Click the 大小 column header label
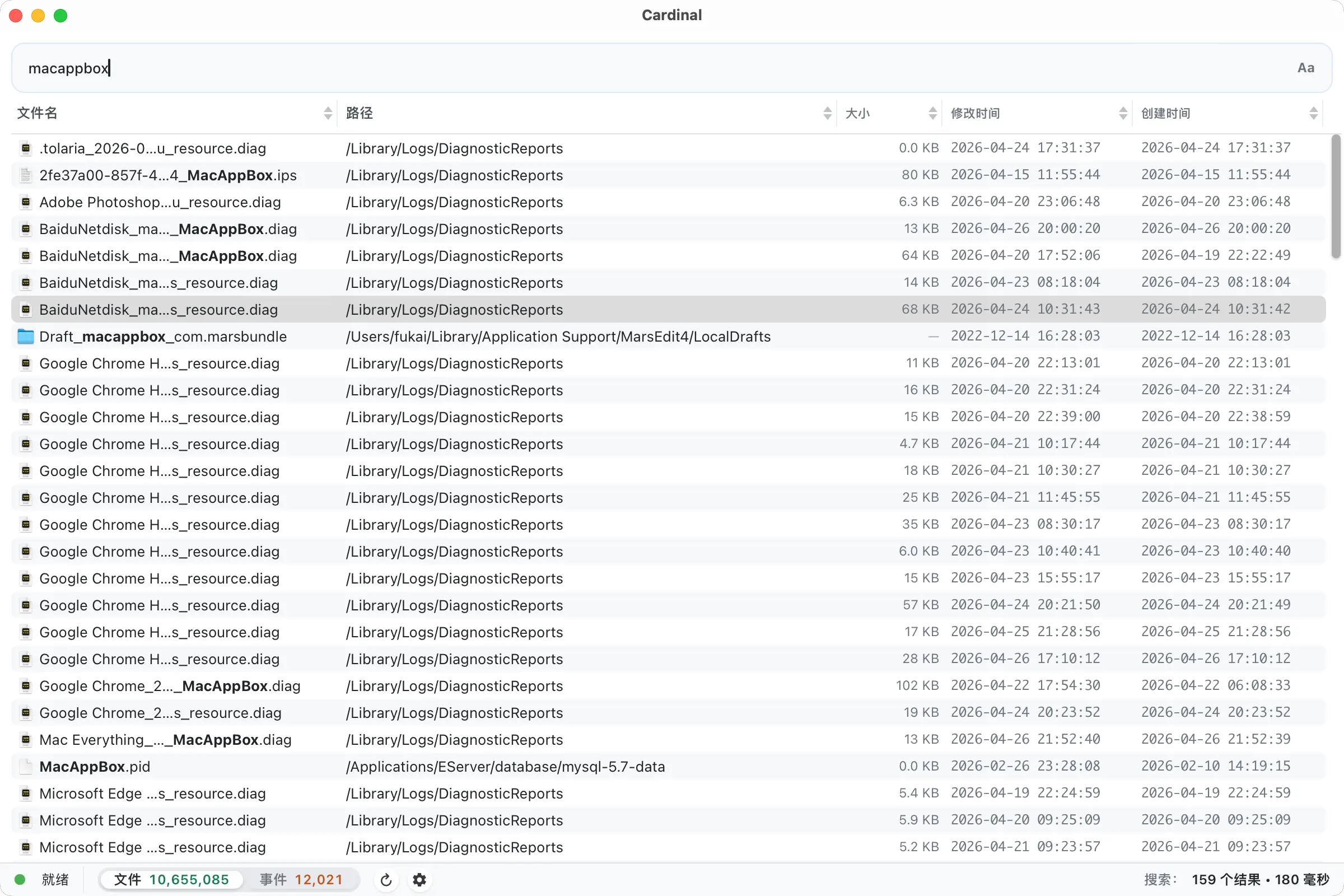This screenshot has height=896, width=1344. click(x=858, y=114)
